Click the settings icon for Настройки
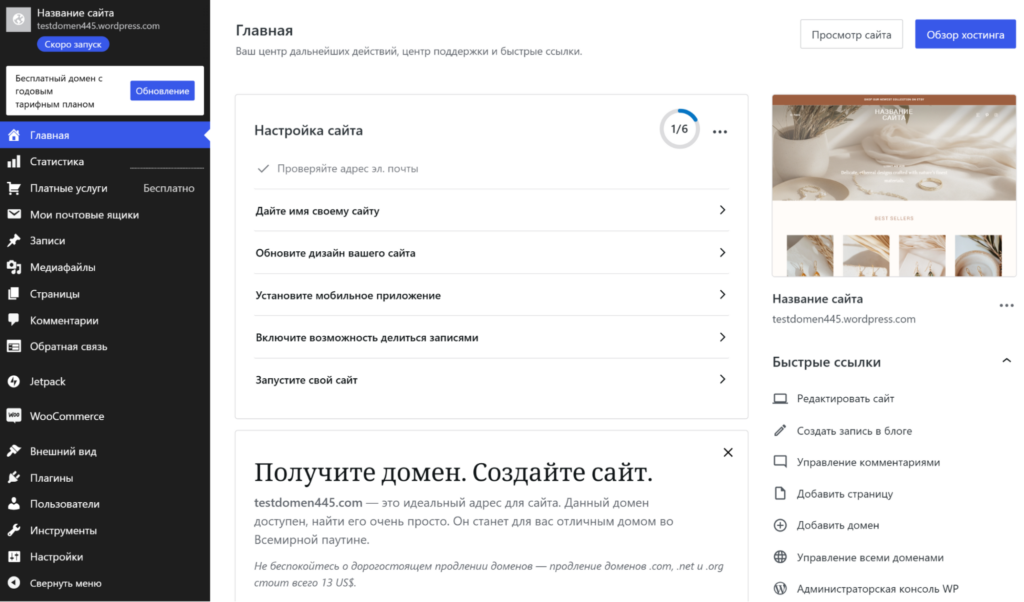1024x602 pixels. pyautogui.click(x=14, y=557)
